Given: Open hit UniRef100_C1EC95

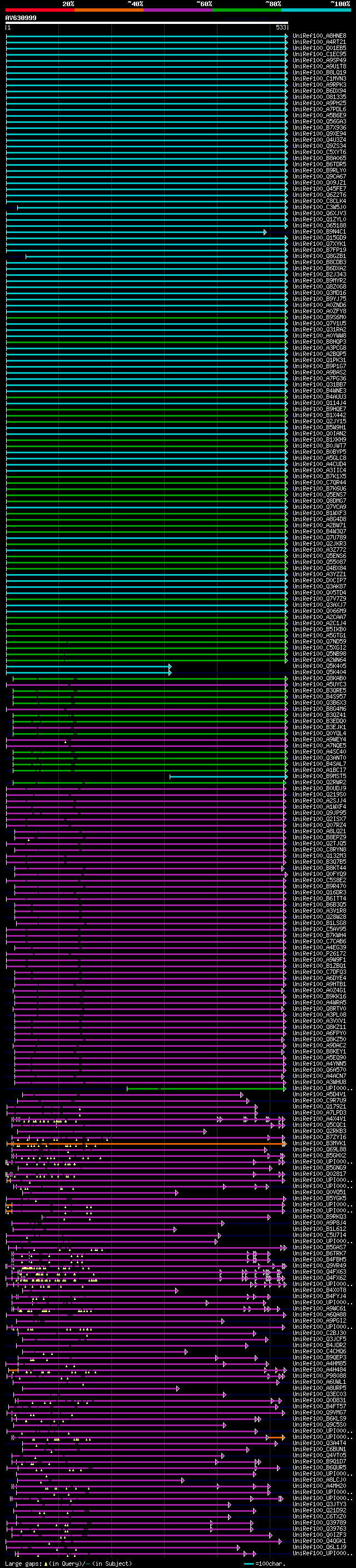Looking at the screenshot, I should point(319,54).
